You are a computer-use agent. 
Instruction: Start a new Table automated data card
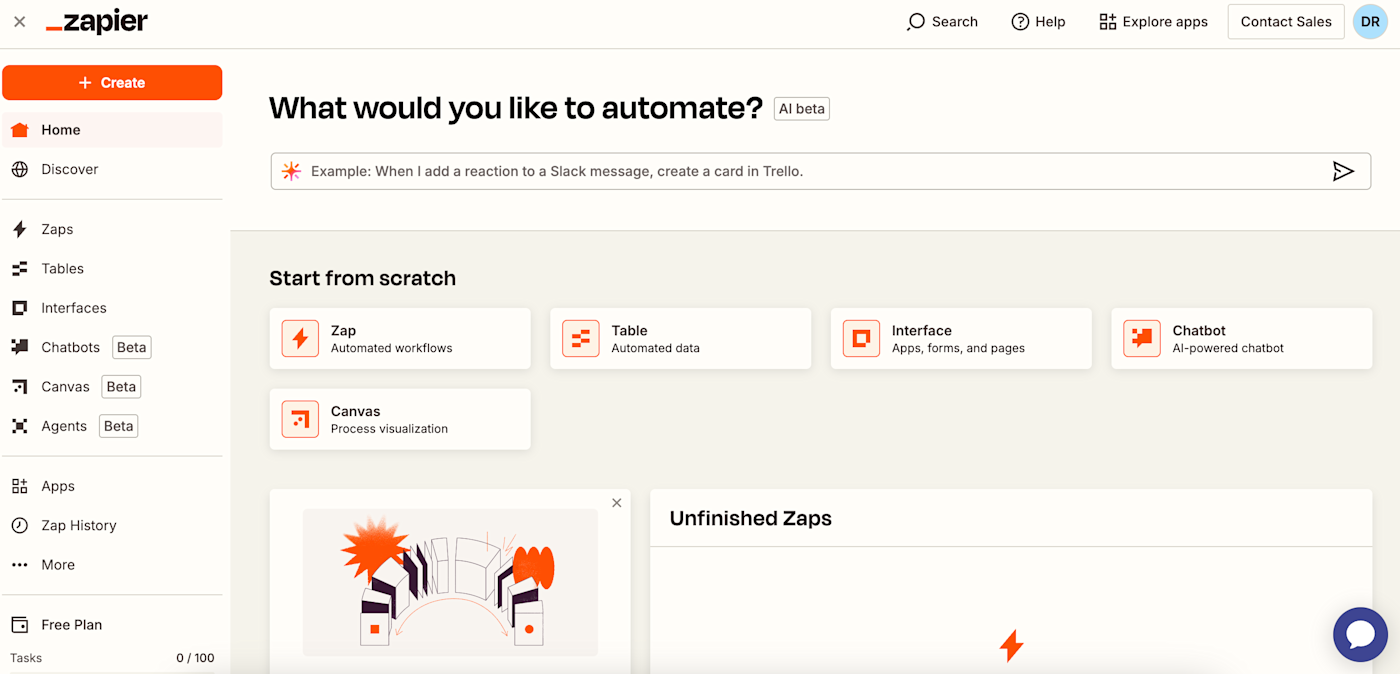point(681,339)
